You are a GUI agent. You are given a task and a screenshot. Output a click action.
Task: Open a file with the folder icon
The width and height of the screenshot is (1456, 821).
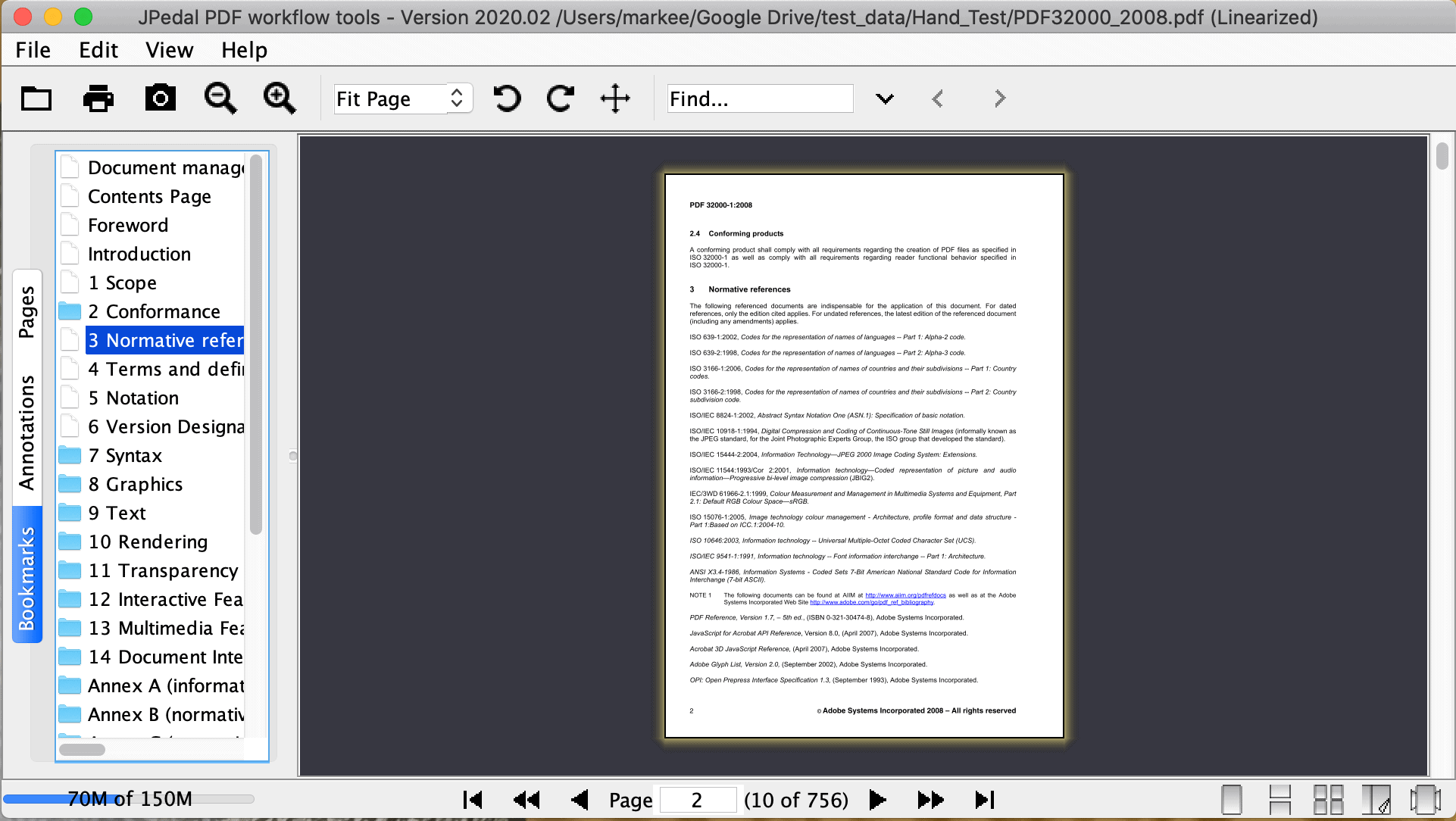(x=36, y=98)
